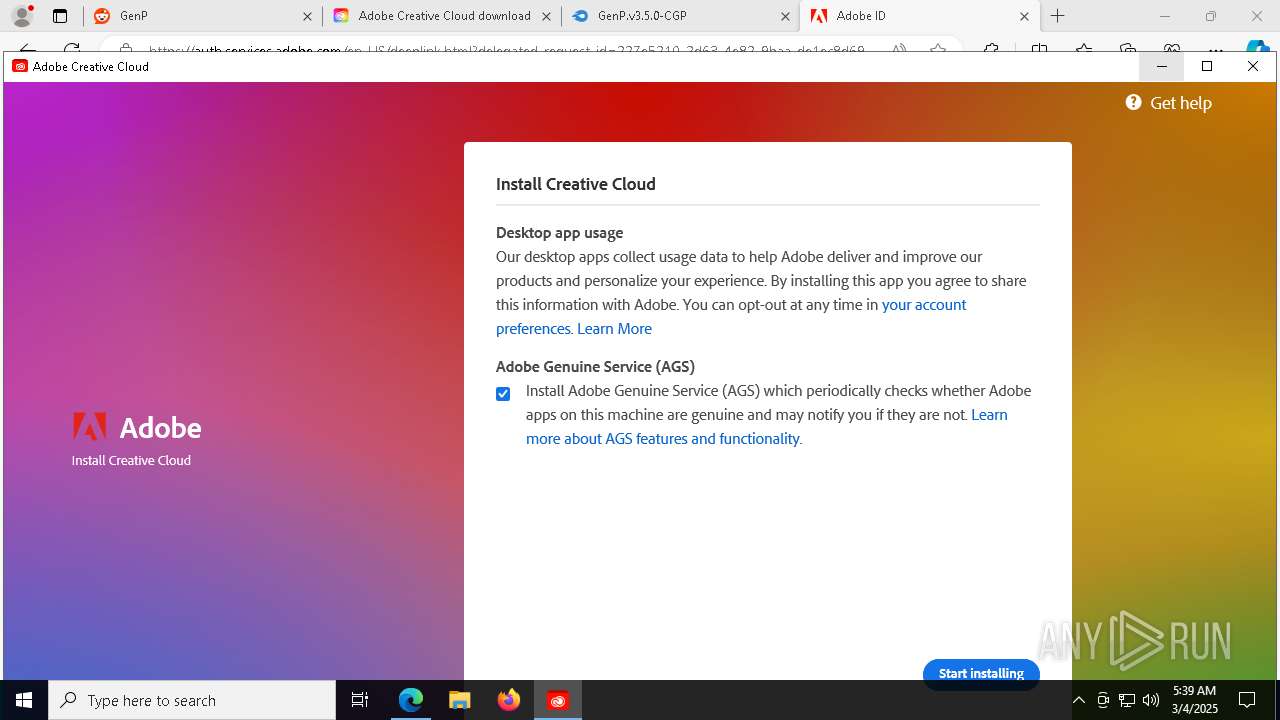The height and width of the screenshot is (720, 1280).
Task: Click the Adobe favicon on Adobe ID tab
Action: point(819,16)
